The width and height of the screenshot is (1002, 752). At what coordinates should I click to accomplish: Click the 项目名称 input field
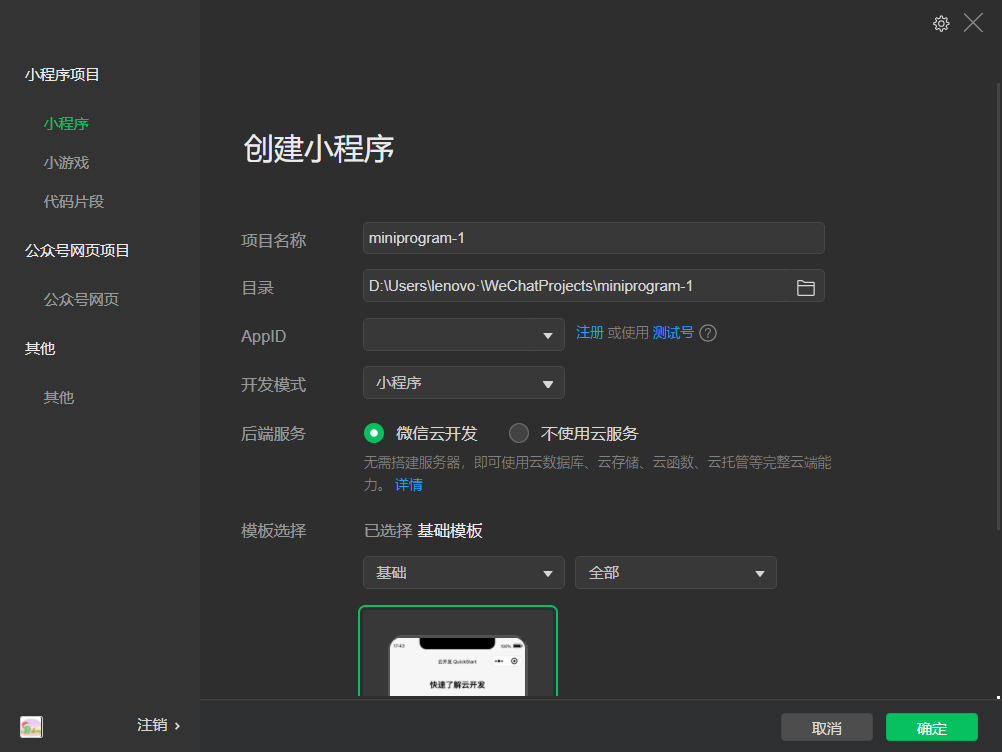pyautogui.click(x=593, y=238)
